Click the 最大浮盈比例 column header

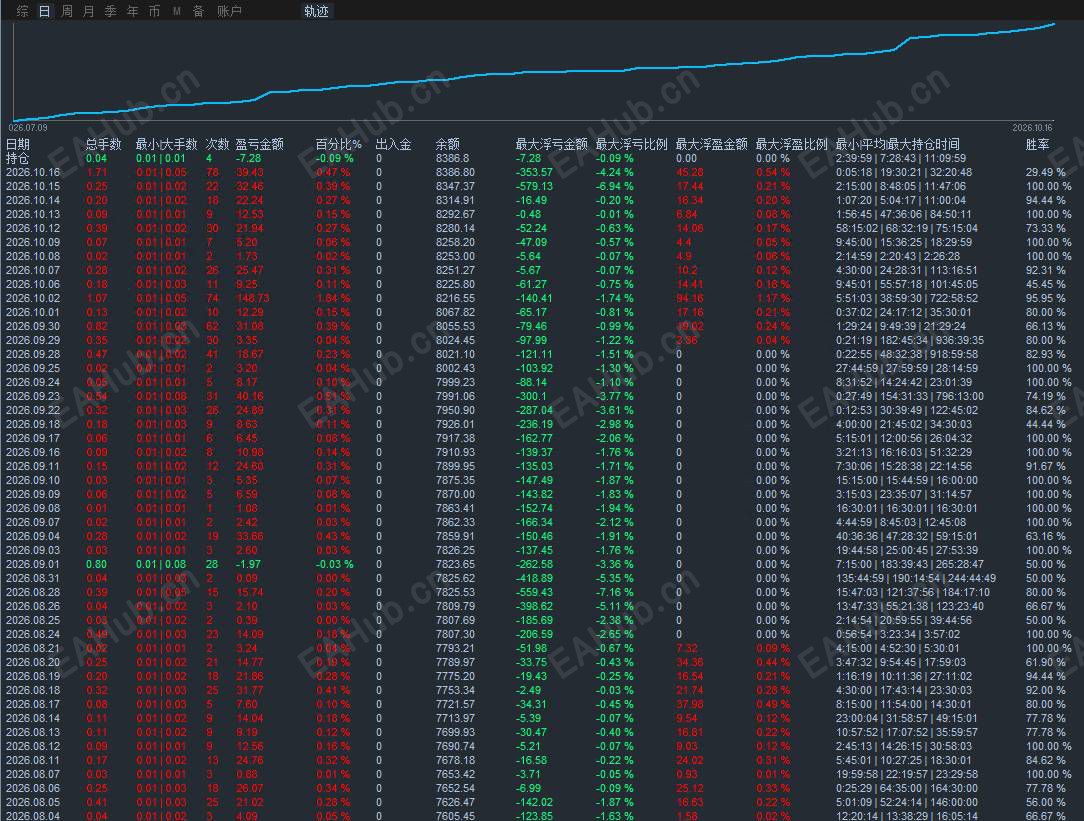[792, 144]
